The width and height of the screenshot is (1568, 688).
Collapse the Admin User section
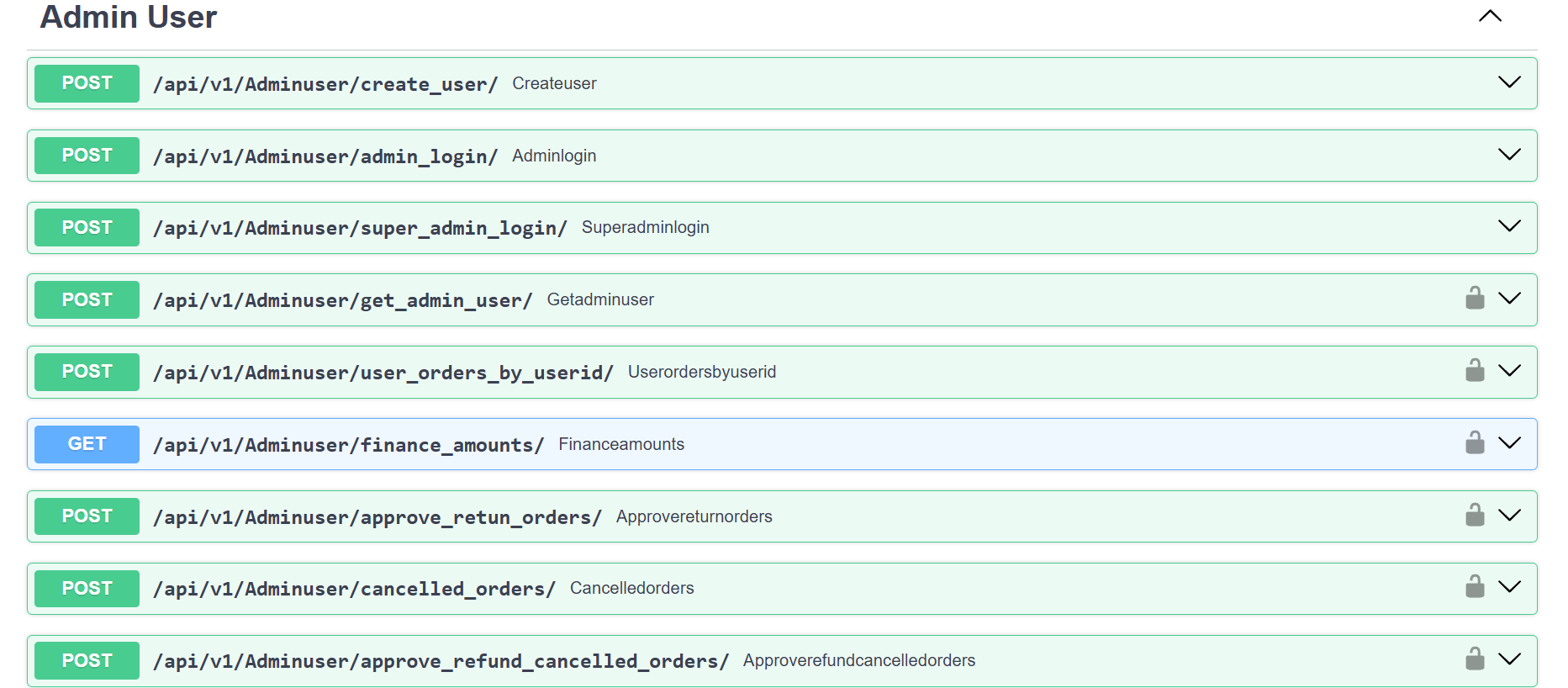click(x=1490, y=17)
